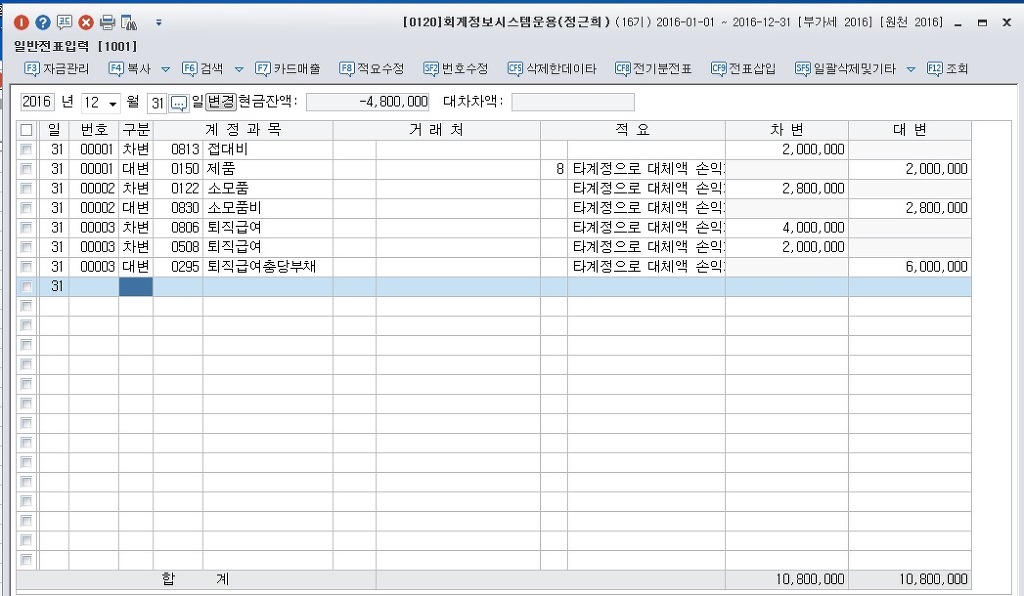Click the printer icon
This screenshot has width=1024, height=596.
coord(107,22)
